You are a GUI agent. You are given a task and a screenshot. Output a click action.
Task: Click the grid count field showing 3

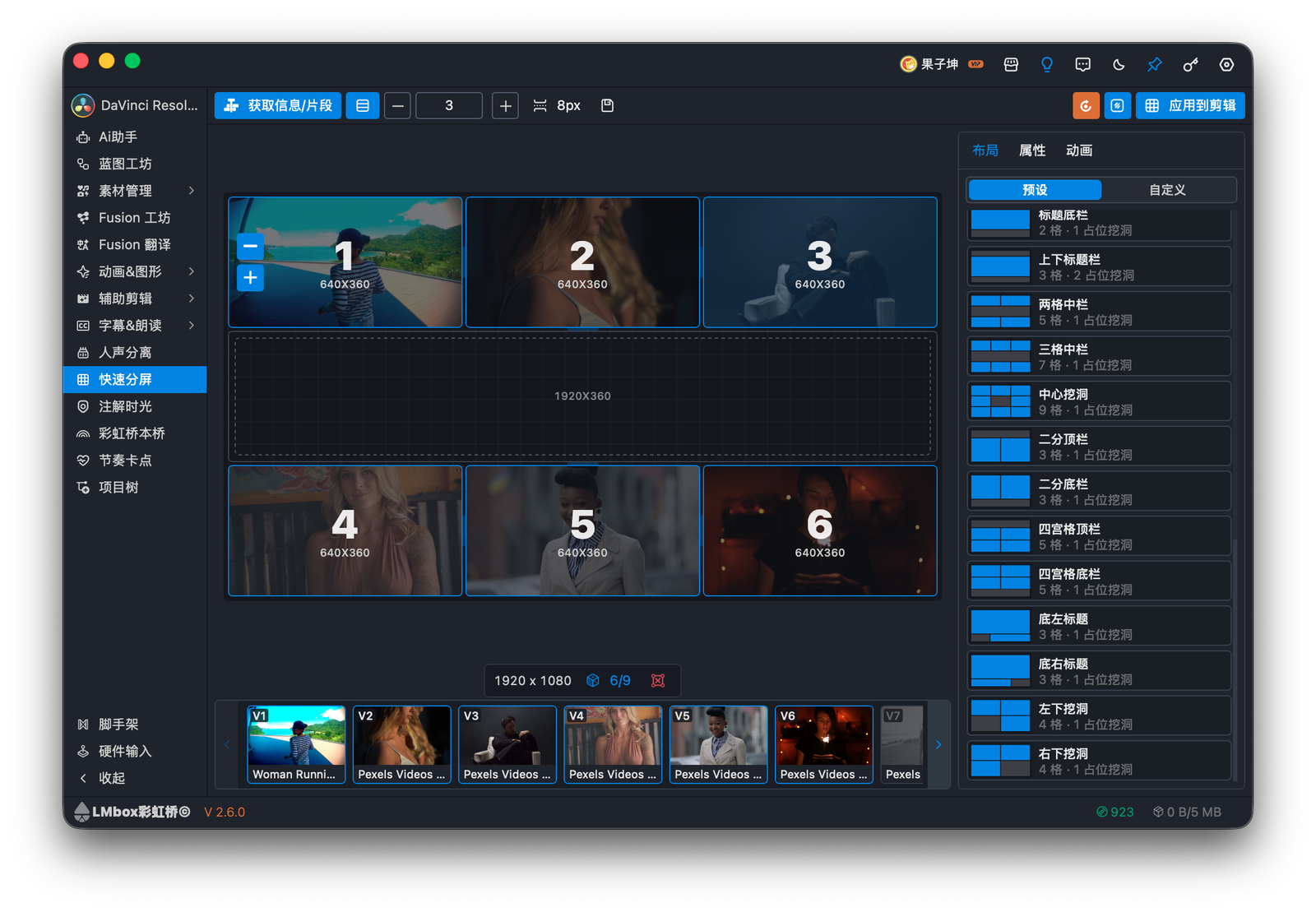coord(449,105)
